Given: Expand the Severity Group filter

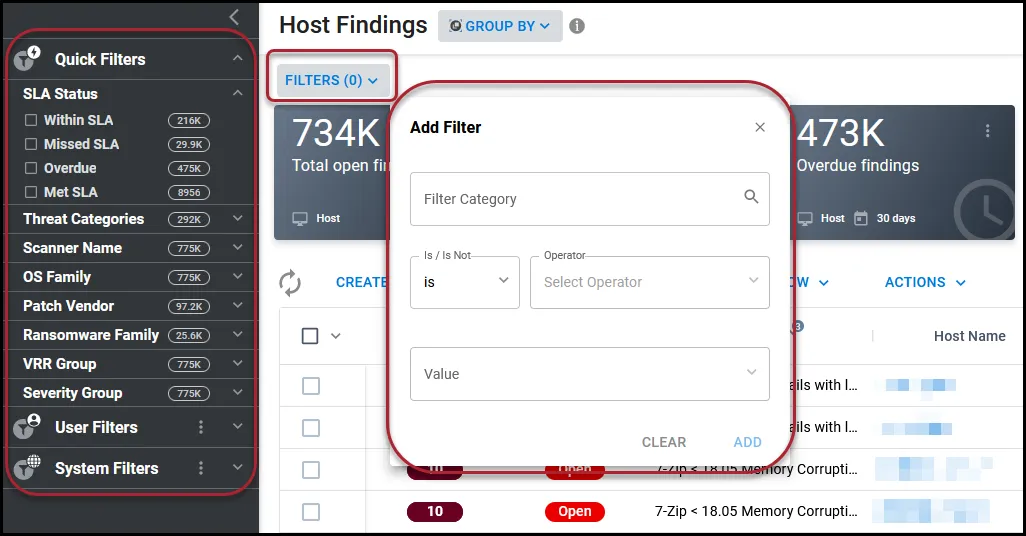Looking at the screenshot, I should (238, 392).
